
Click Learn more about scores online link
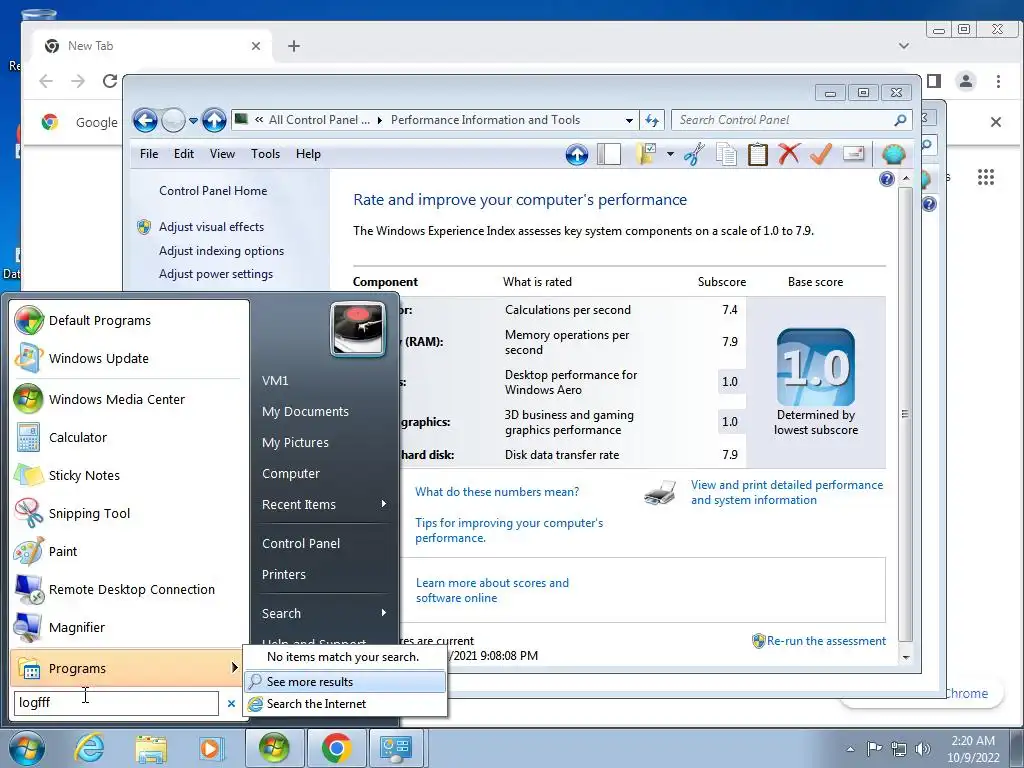[492, 590]
